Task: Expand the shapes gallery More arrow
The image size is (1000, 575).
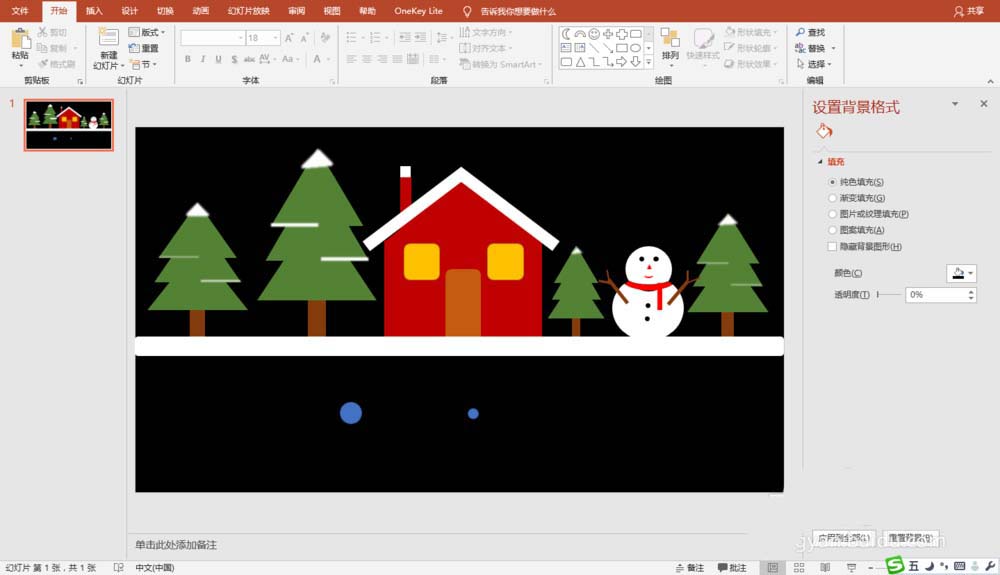Action: click(x=649, y=62)
